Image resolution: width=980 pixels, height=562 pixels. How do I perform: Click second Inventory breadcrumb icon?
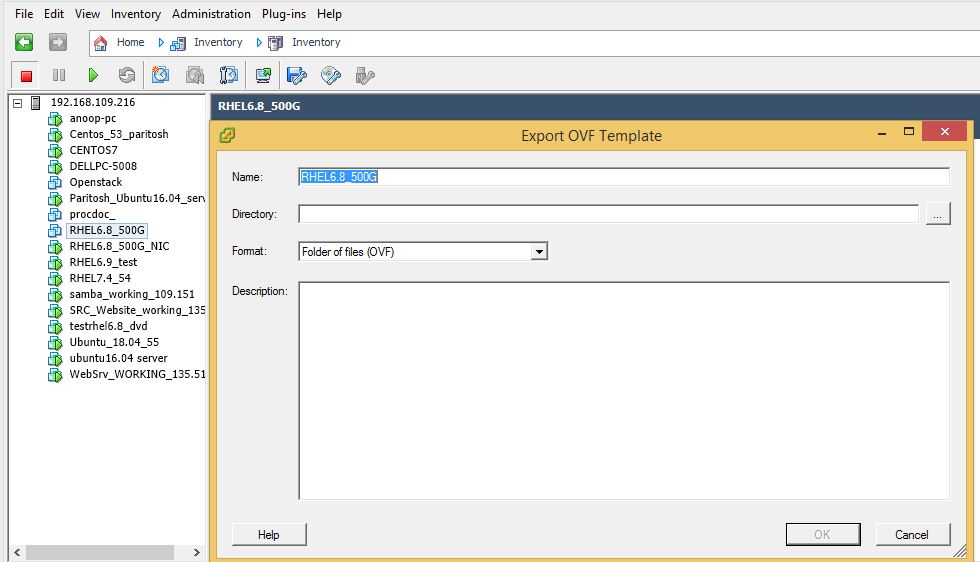click(x=276, y=43)
